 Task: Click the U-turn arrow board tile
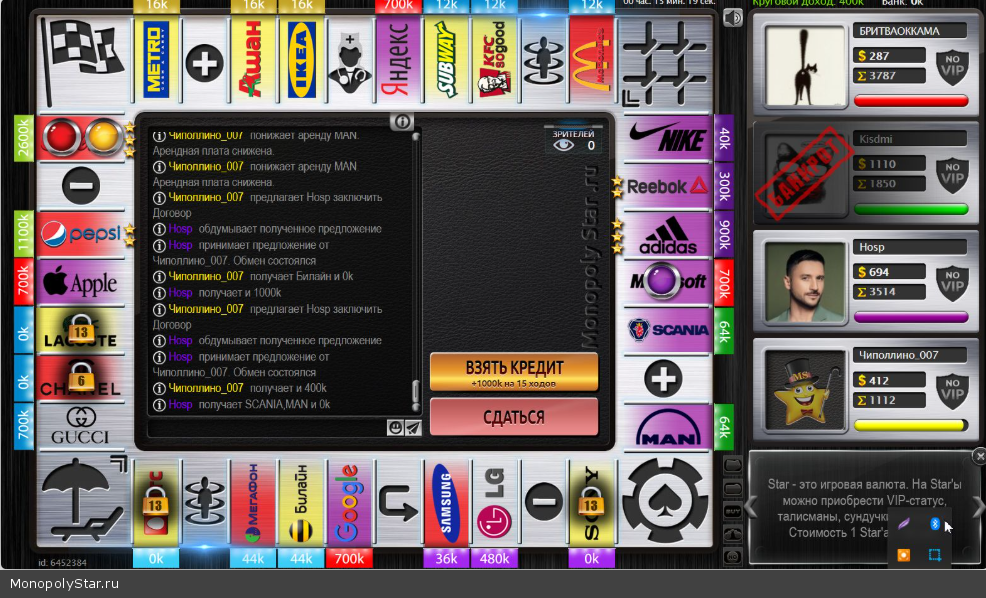(398, 502)
